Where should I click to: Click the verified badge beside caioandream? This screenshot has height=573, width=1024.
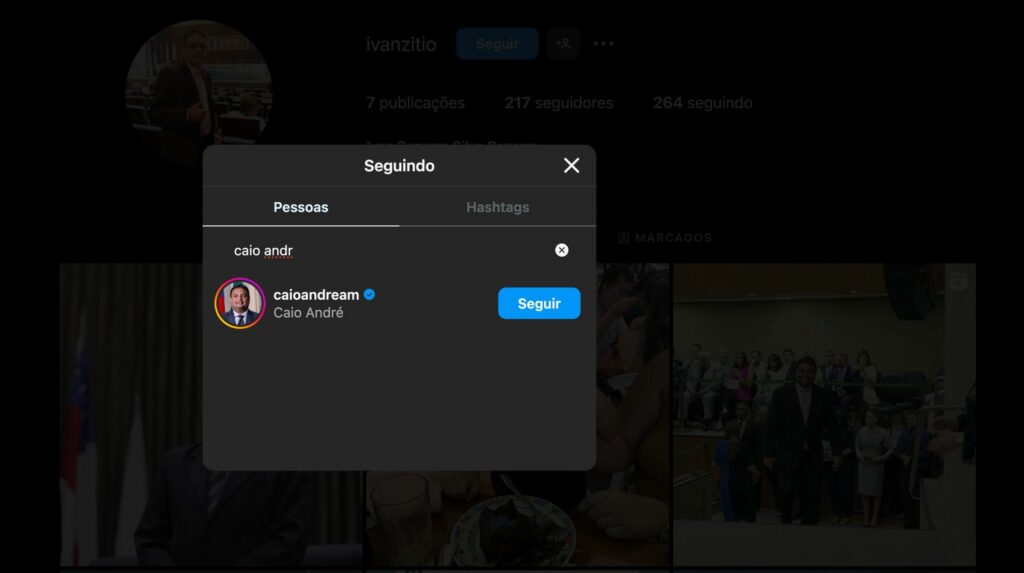(x=369, y=295)
